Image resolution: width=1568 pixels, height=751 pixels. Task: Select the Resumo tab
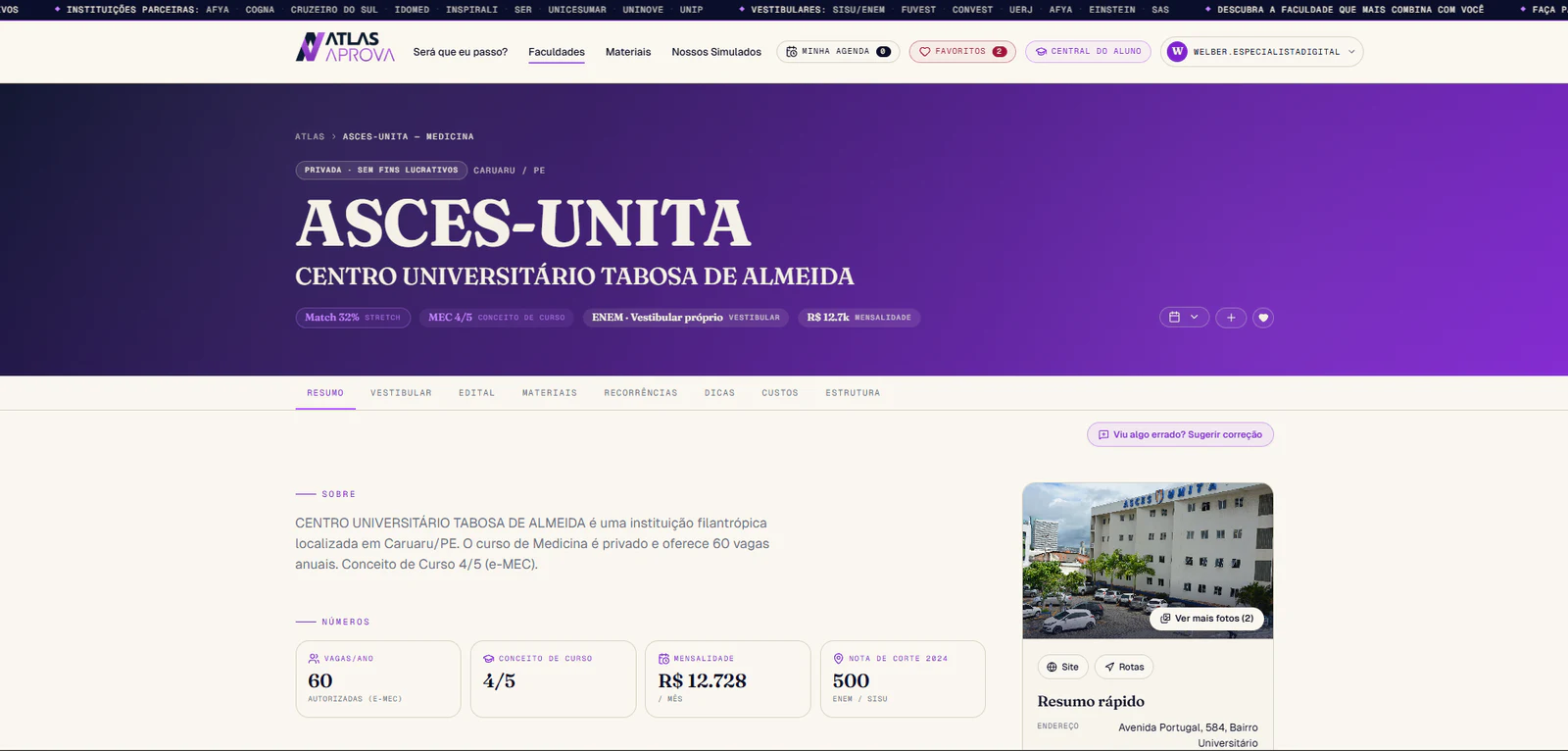click(x=325, y=393)
